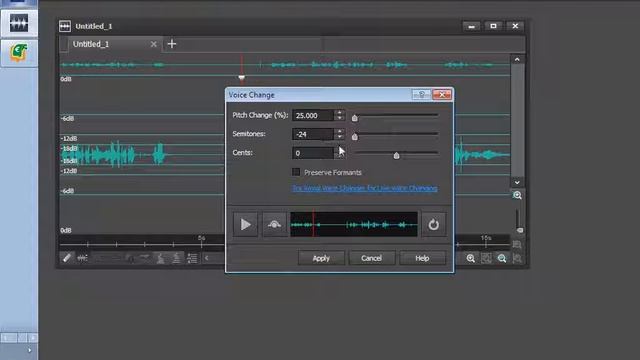Screen dimensions: 640x360
Task: Add a new tab with plus button
Action: pos(172,44)
